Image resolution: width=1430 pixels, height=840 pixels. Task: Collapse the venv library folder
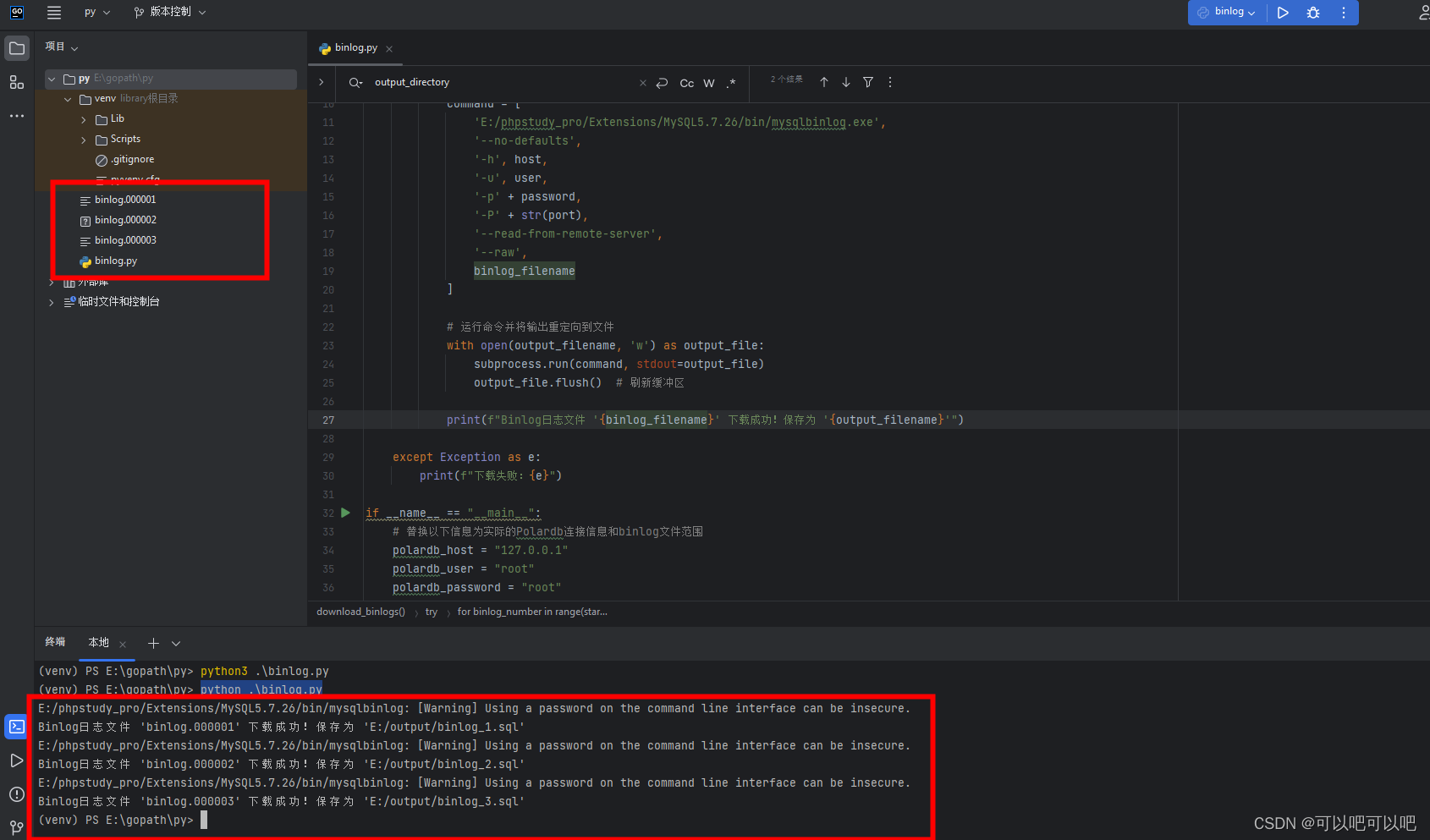coord(69,98)
